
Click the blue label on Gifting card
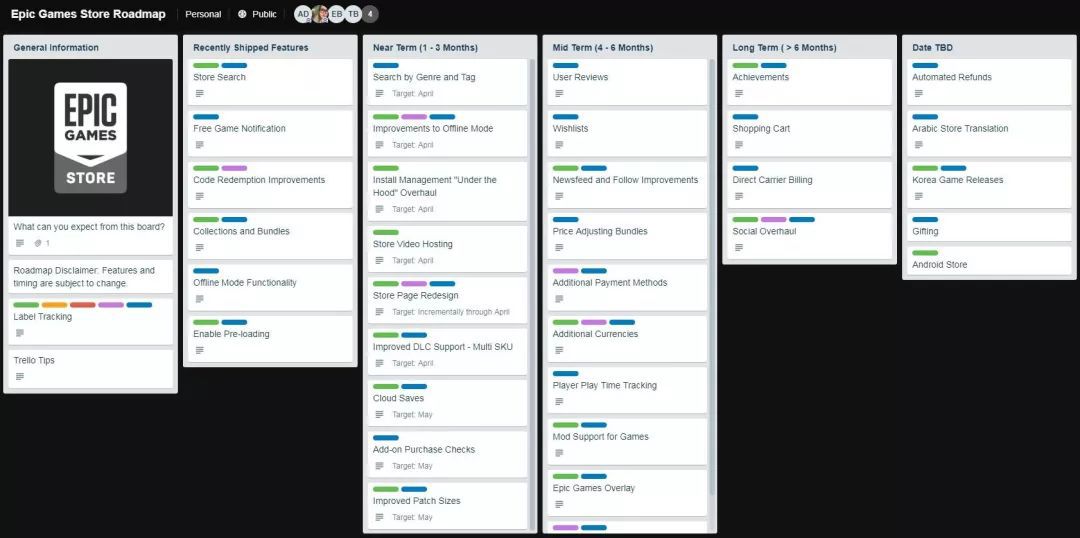point(925,220)
